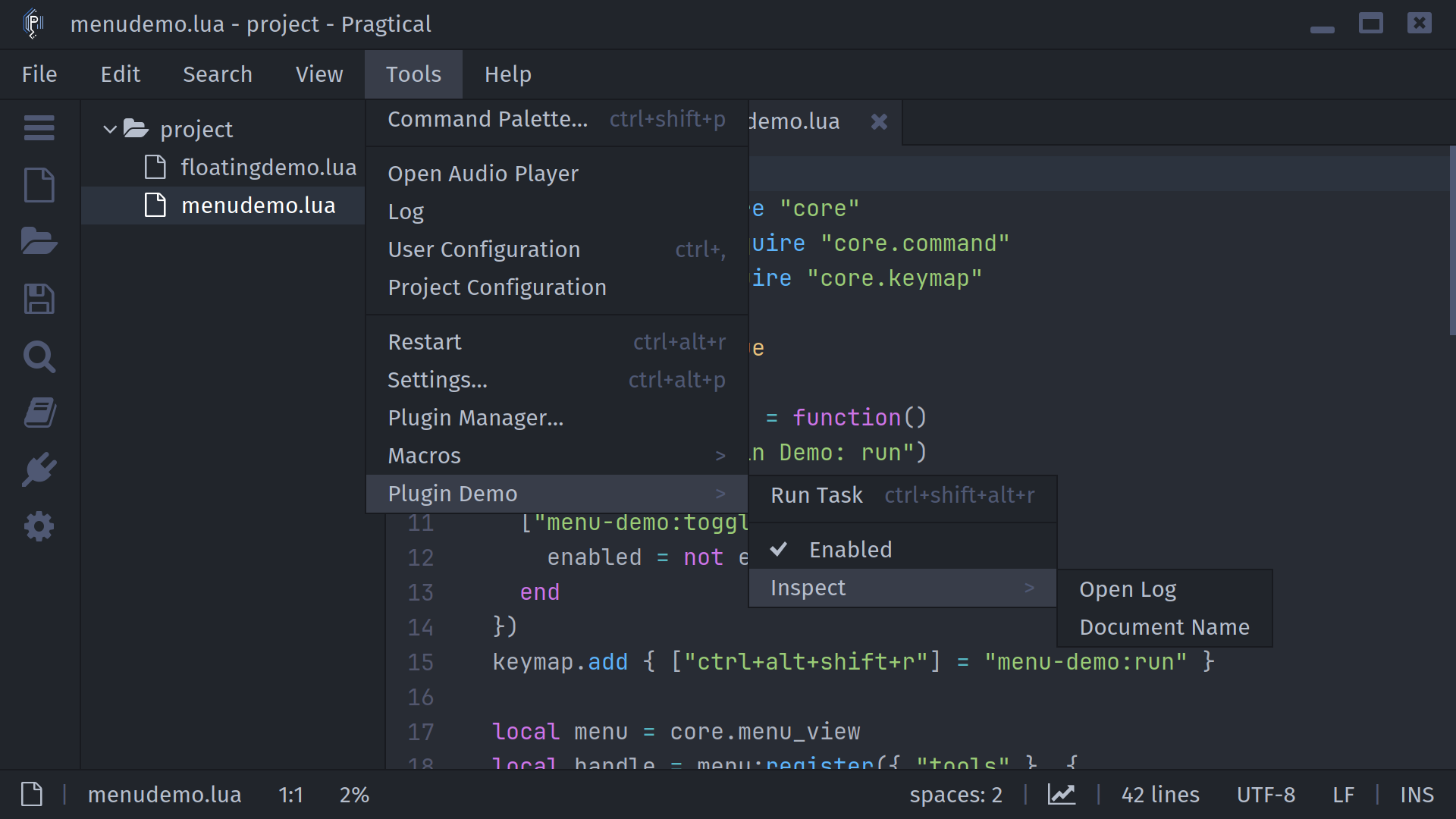Open the Search menu
The width and height of the screenshot is (1456, 819).
tap(218, 74)
